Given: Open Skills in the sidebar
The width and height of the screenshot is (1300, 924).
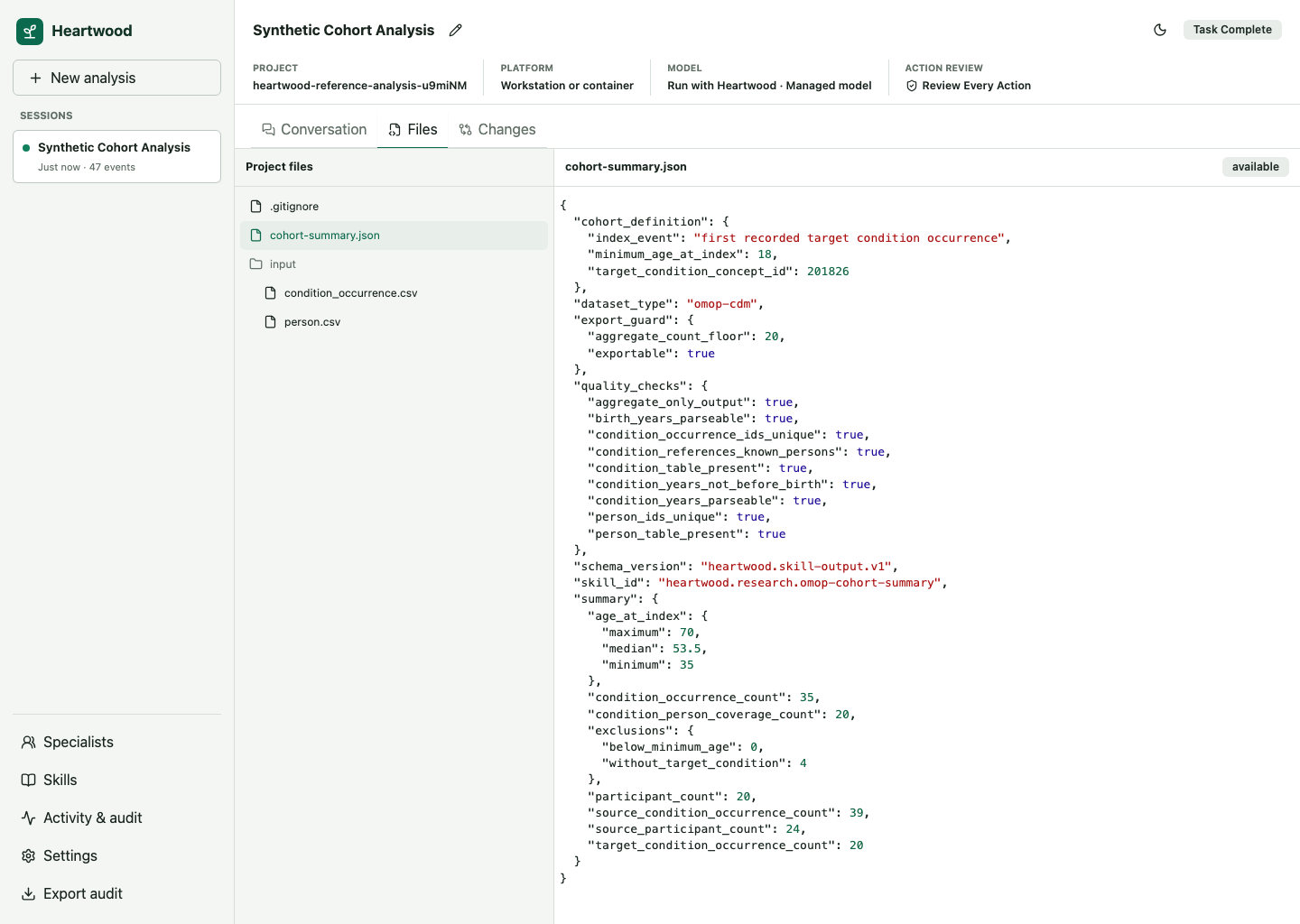Looking at the screenshot, I should [116, 780].
